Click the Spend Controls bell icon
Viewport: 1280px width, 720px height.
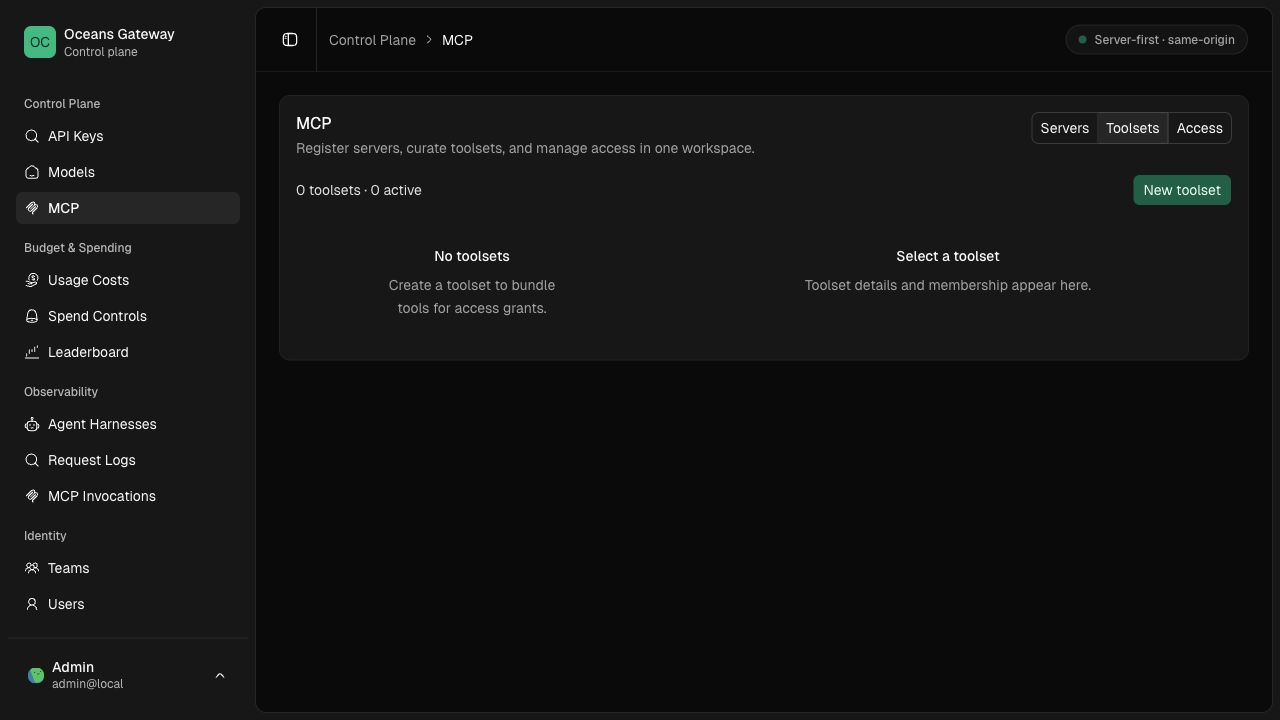(32, 316)
